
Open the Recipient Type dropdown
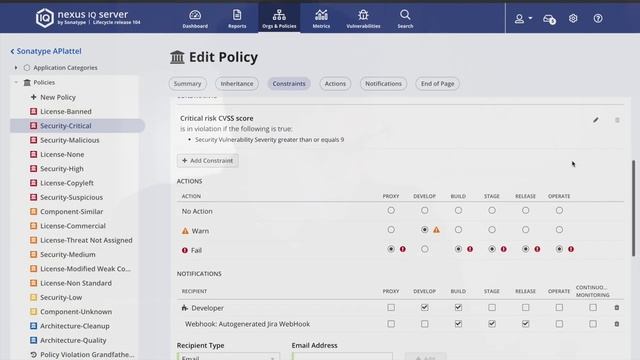pos(228,356)
